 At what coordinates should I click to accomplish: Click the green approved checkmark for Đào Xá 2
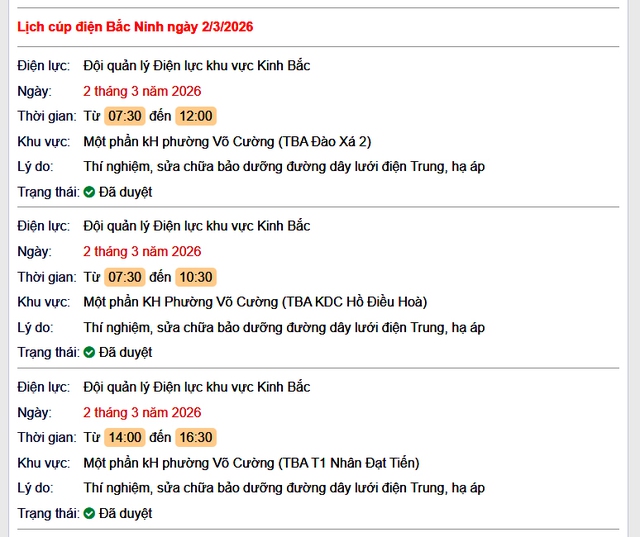tap(89, 191)
